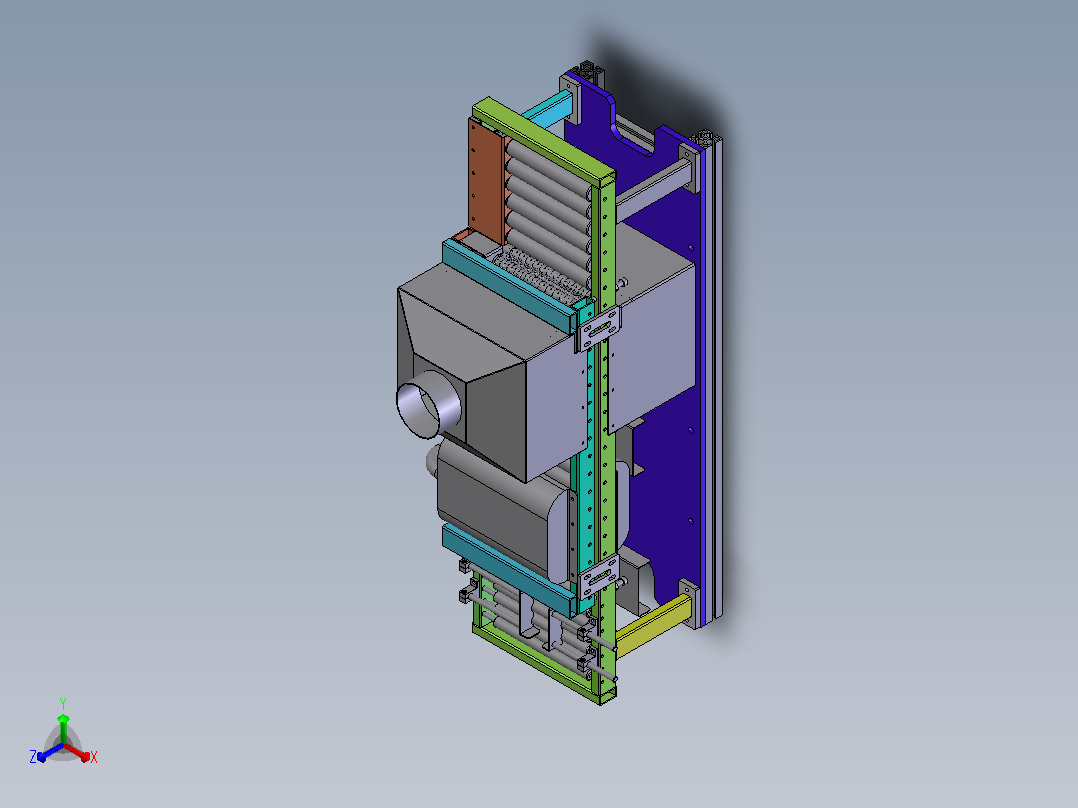Click the red X axis of the orientation triad

coord(77,751)
